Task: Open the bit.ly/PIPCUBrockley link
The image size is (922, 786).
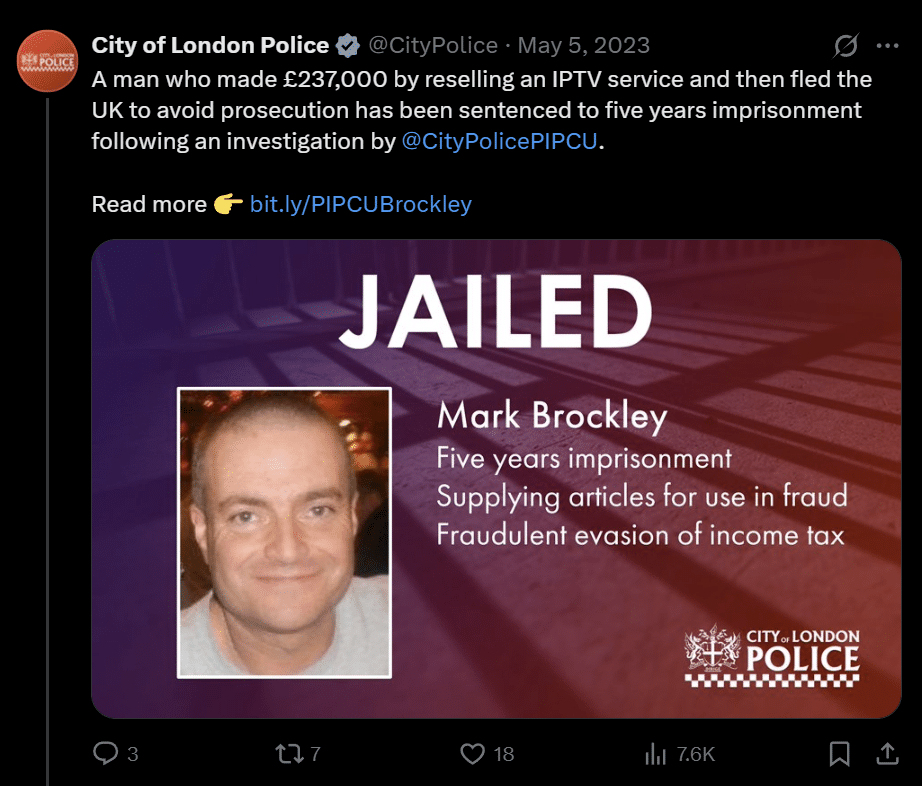Action: (360, 204)
